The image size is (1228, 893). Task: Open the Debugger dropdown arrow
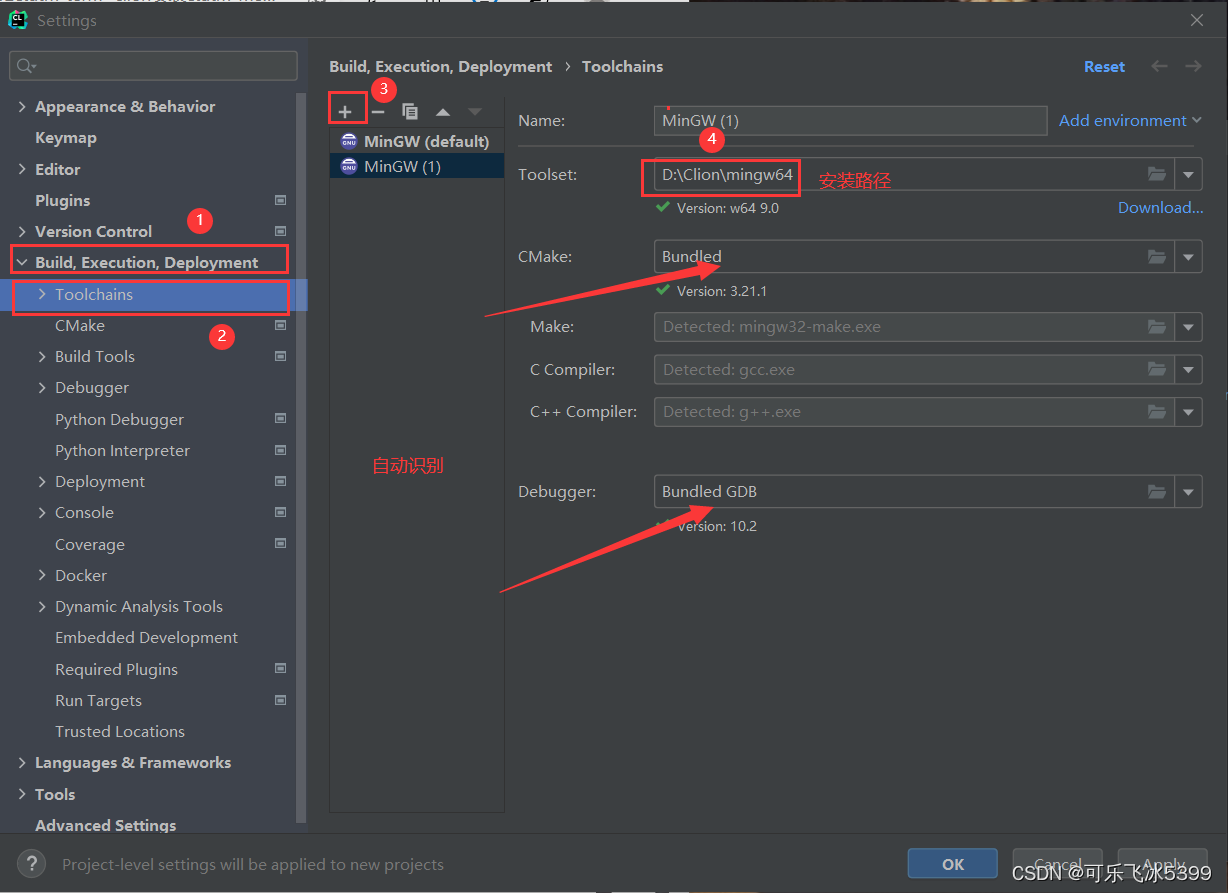pos(1188,491)
